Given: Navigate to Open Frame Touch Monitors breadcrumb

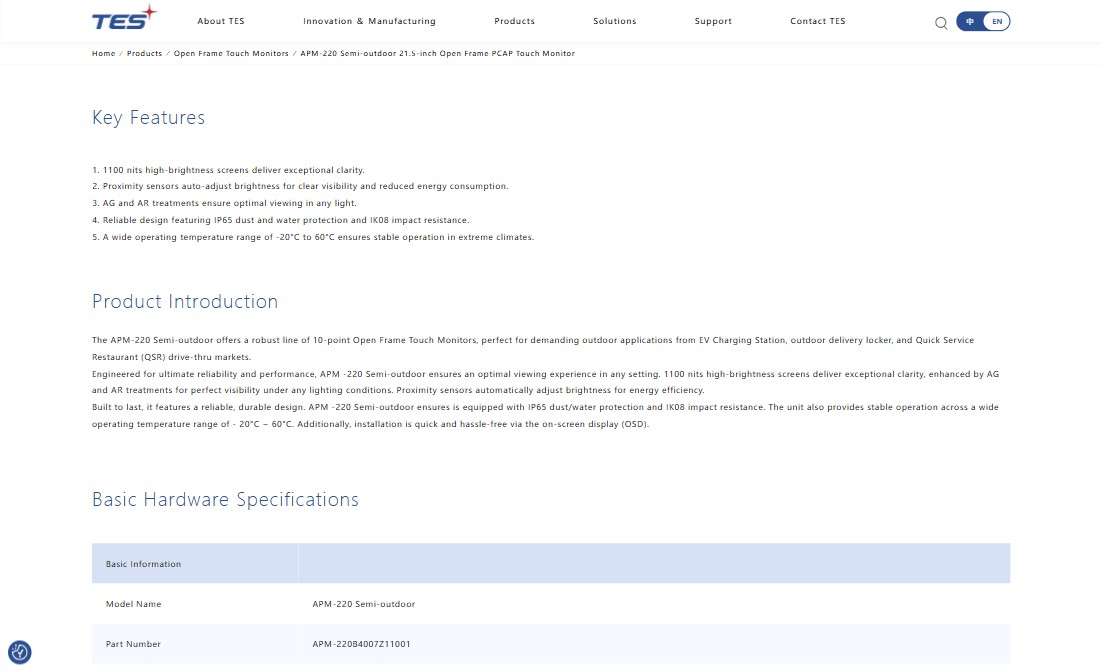Looking at the screenshot, I should click(x=231, y=53).
